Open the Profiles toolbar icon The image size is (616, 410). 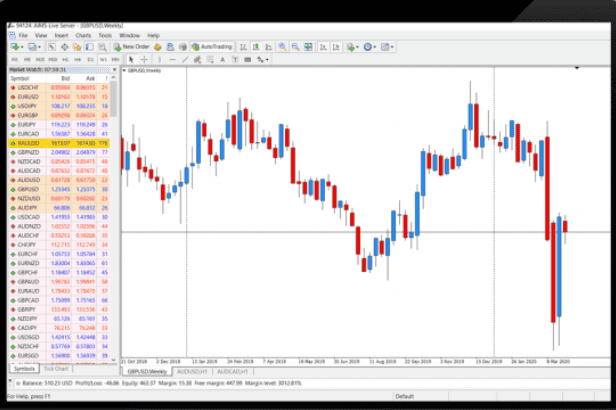pyautogui.click(x=32, y=47)
